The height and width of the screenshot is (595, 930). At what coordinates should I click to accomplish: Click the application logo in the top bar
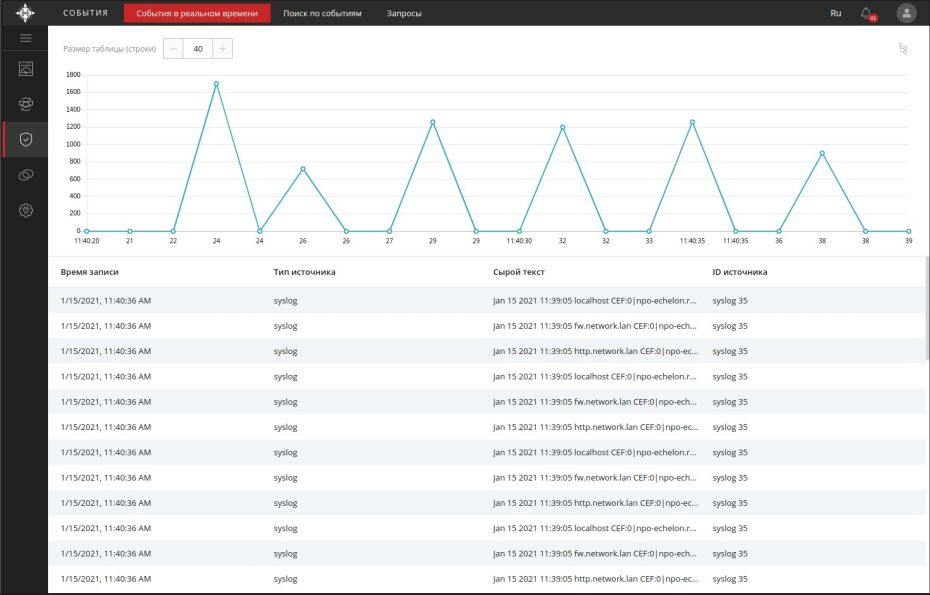coord(25,12)
